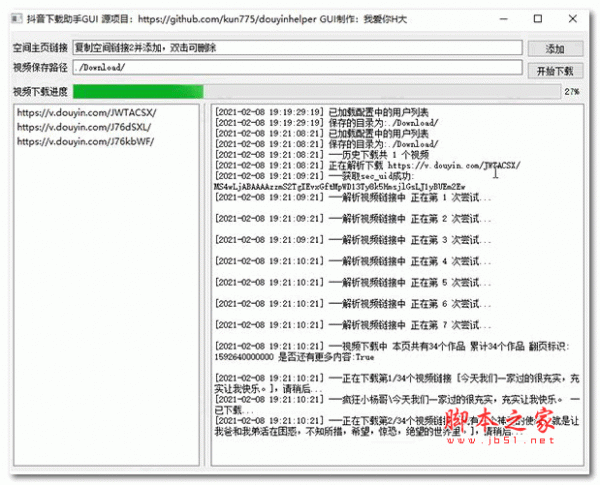Click log line 疯狂小杨哥 已下载
This screenshot has width=600, height=485.
(397, 405)
